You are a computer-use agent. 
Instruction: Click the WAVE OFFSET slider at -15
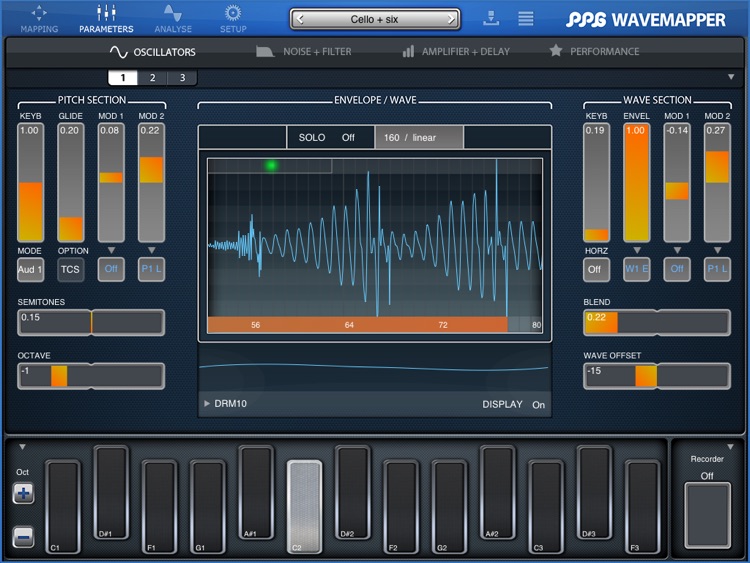657,376
